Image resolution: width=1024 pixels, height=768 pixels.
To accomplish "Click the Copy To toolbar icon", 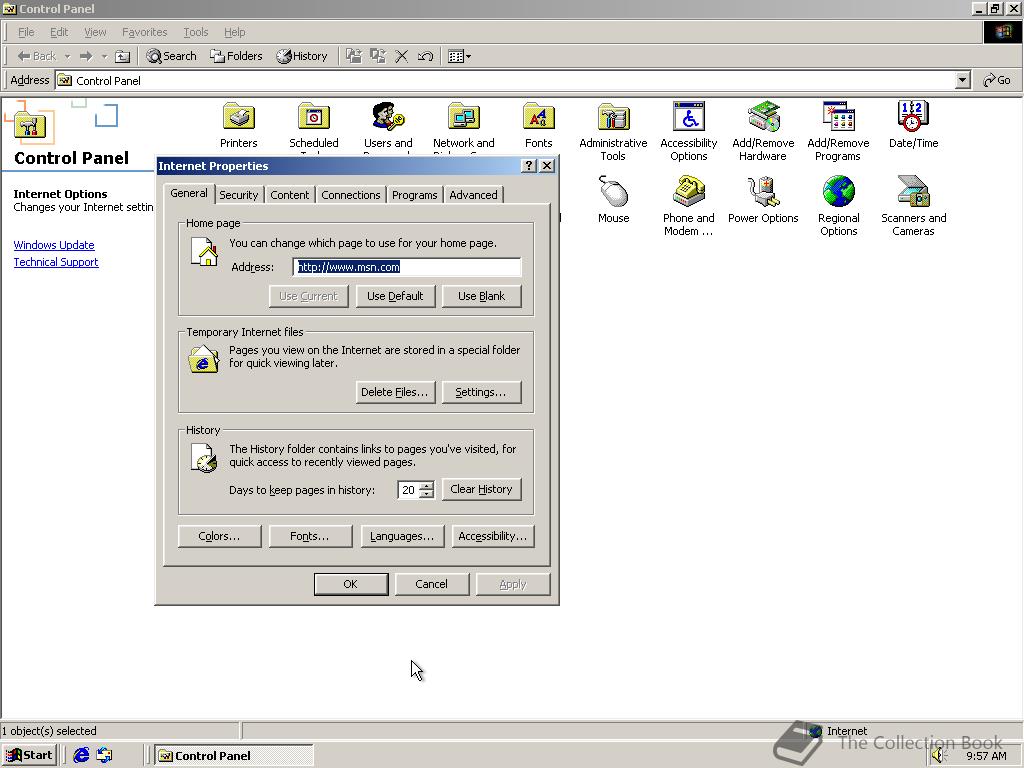I will pos(377,56).
